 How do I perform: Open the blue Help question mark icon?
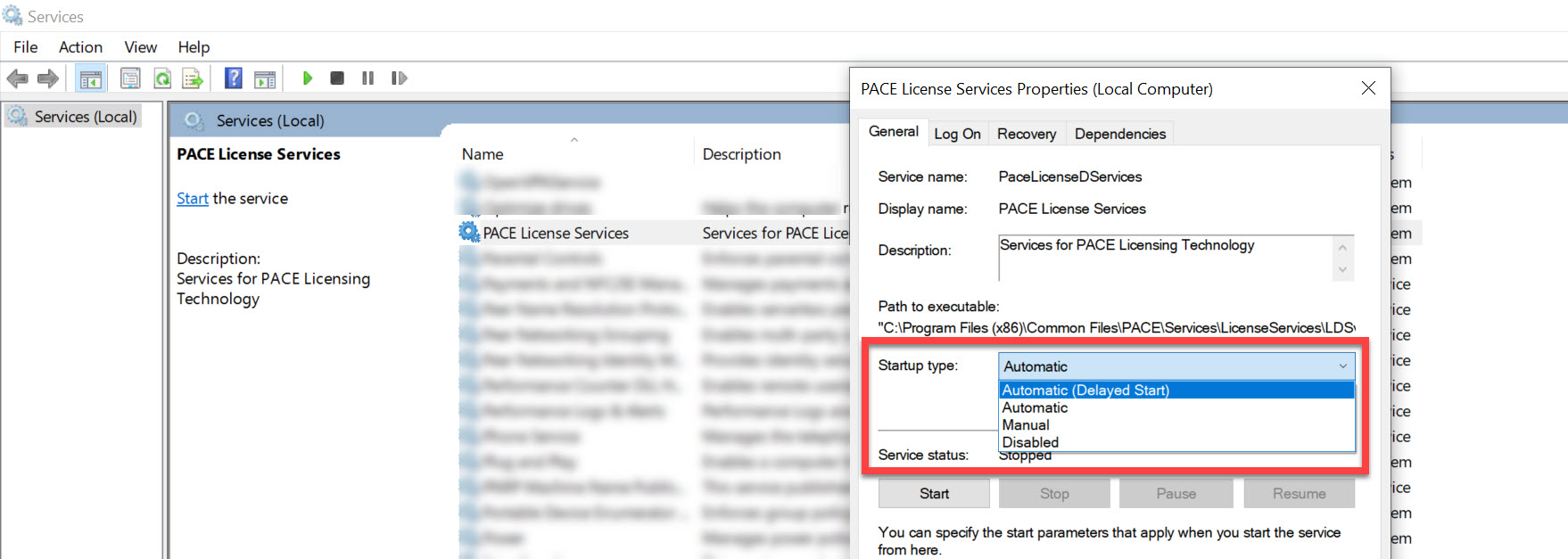pyautogui.click(x=233, y=78)
